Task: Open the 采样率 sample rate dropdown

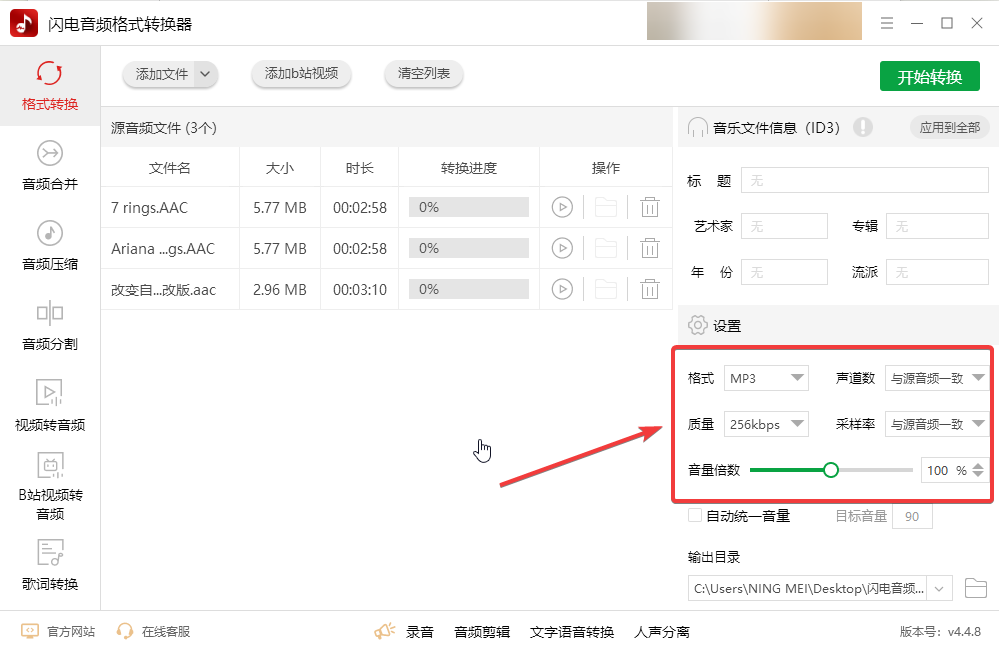Action: [937, 424]
